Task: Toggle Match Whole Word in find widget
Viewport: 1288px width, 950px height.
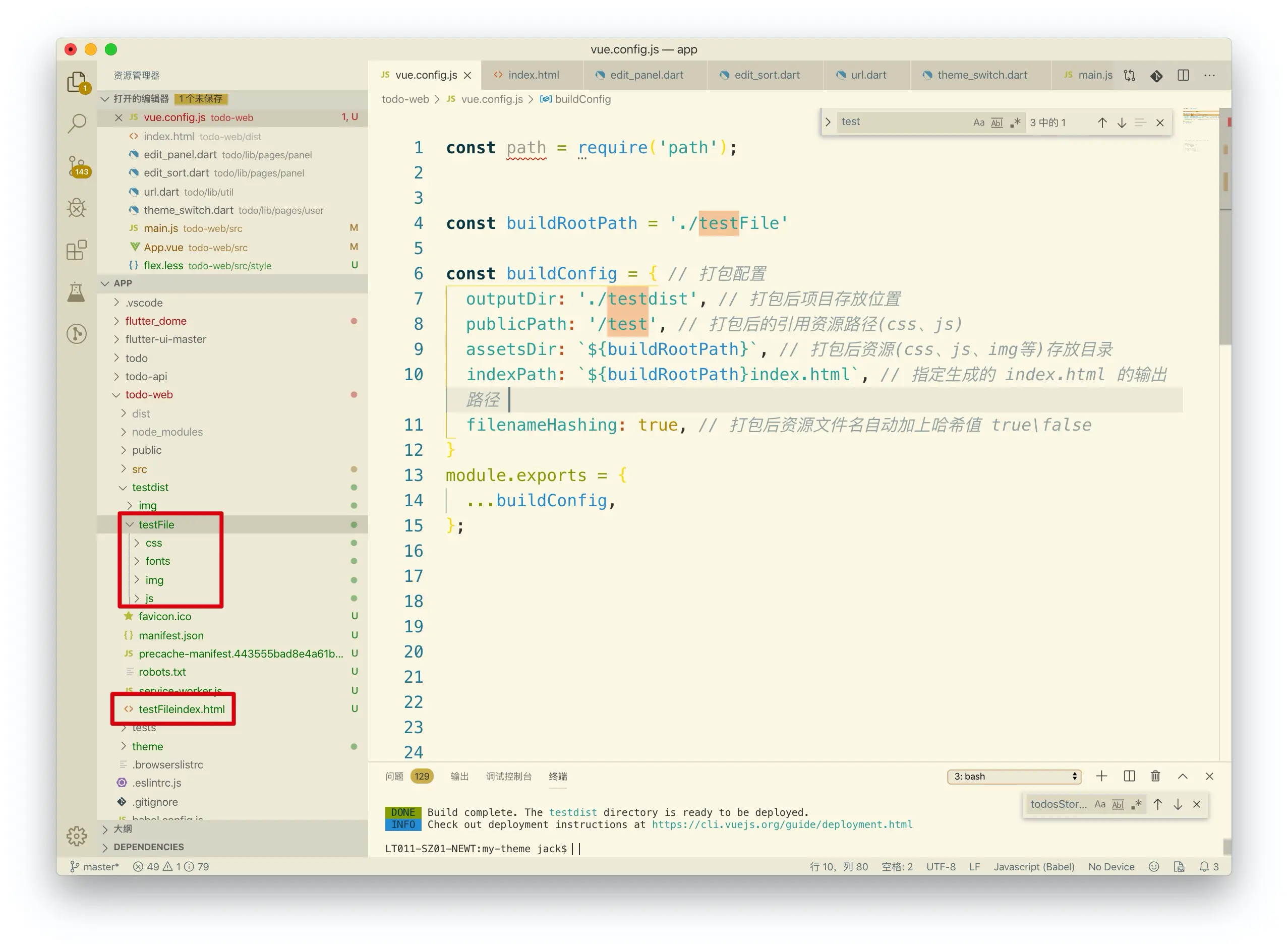Action: pos(997,123)
